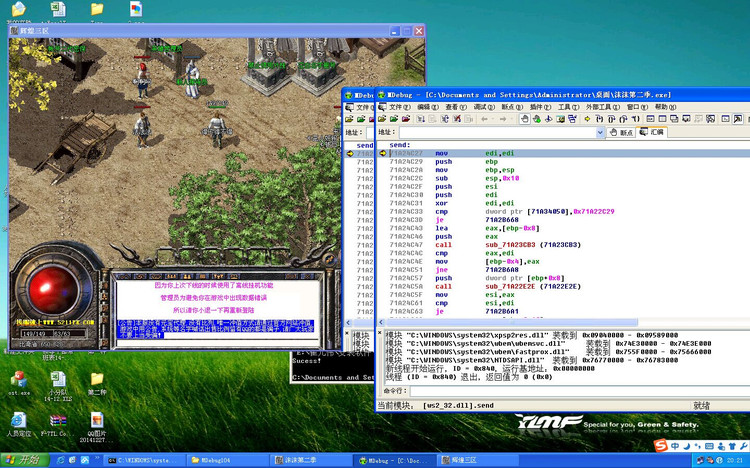Click the first pink notice line in game dialog
The width and height of the screenshot is (750, 468).
(x=214, y=285)
